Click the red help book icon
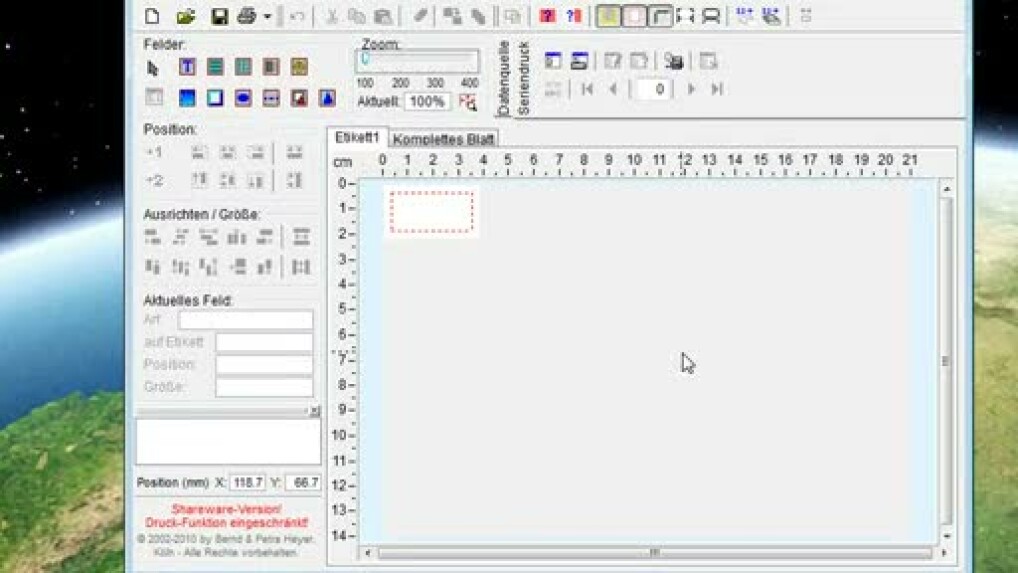The image size is (1018, 573). 547,16
